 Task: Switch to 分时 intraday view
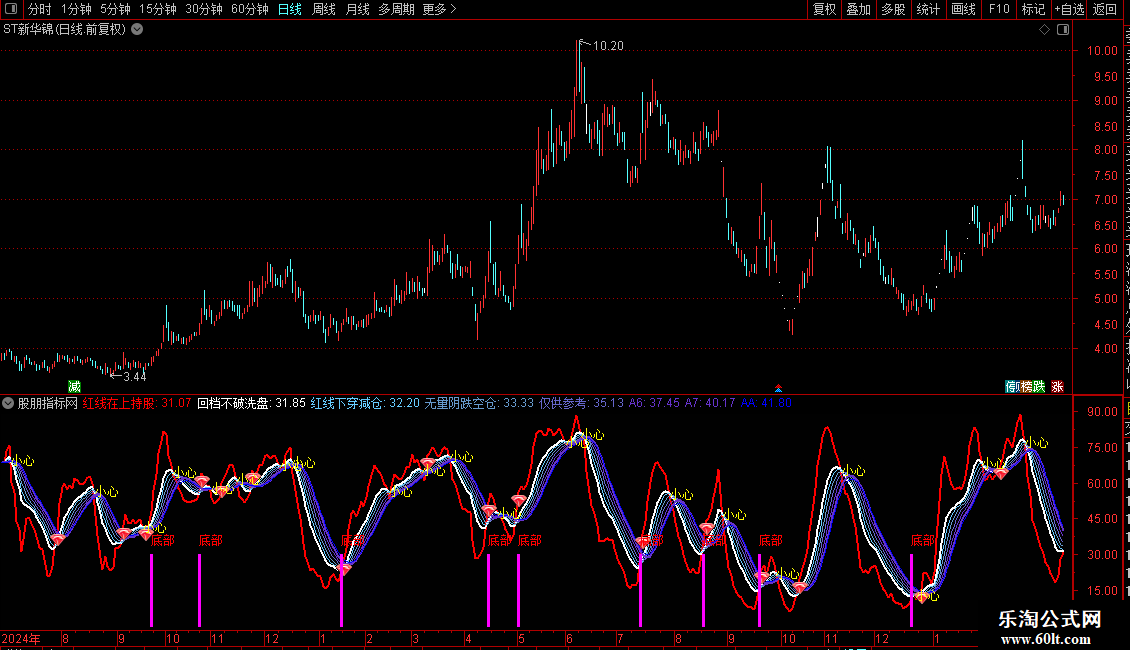pyautogui.click(x=40, y=9)
